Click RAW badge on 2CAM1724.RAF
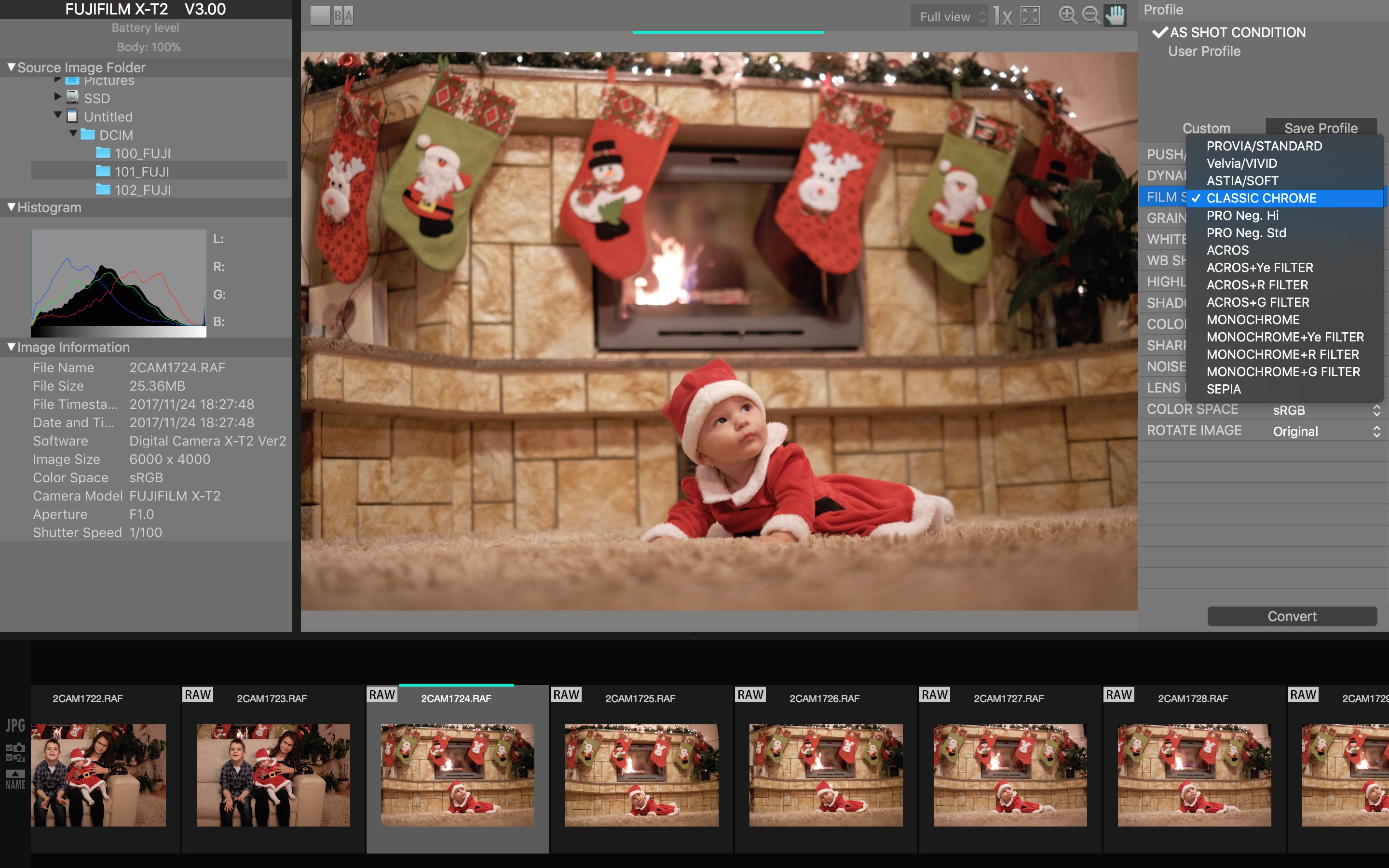1389x868 pixels. coord(382,694)
